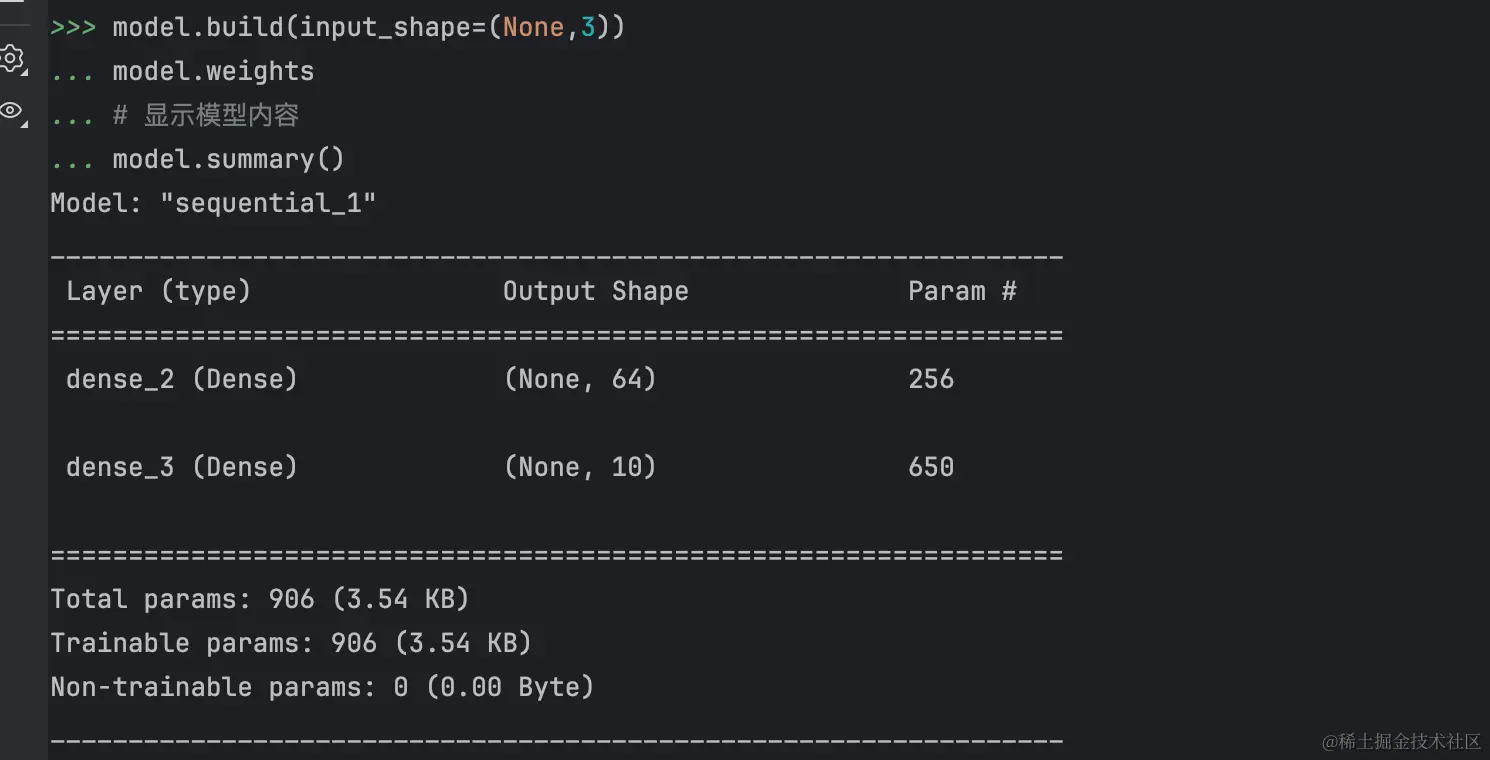The width and height of the screenshot is (1490, 760).
Task: Click the model.weights line
Action: click(x=213, y=71)
